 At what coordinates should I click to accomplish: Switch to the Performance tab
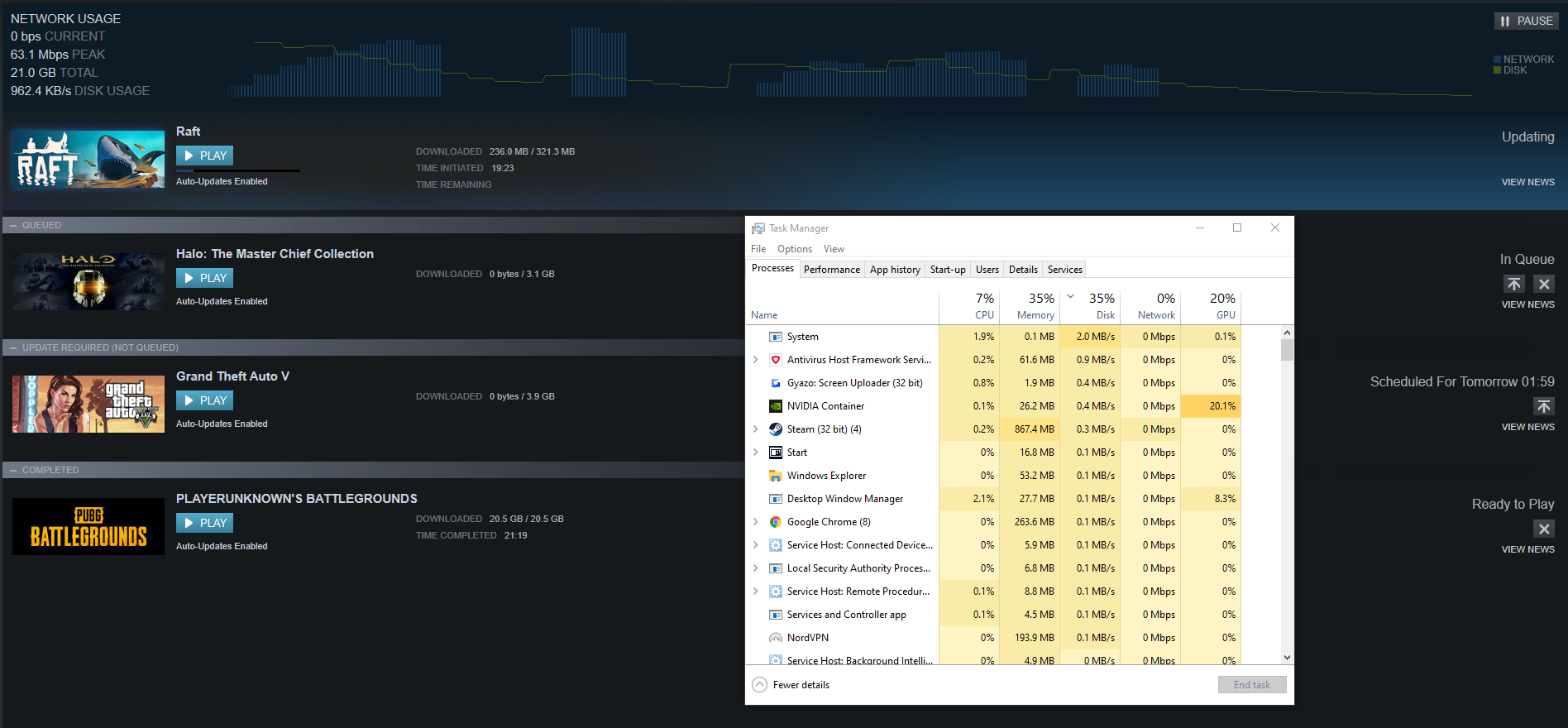832,270
